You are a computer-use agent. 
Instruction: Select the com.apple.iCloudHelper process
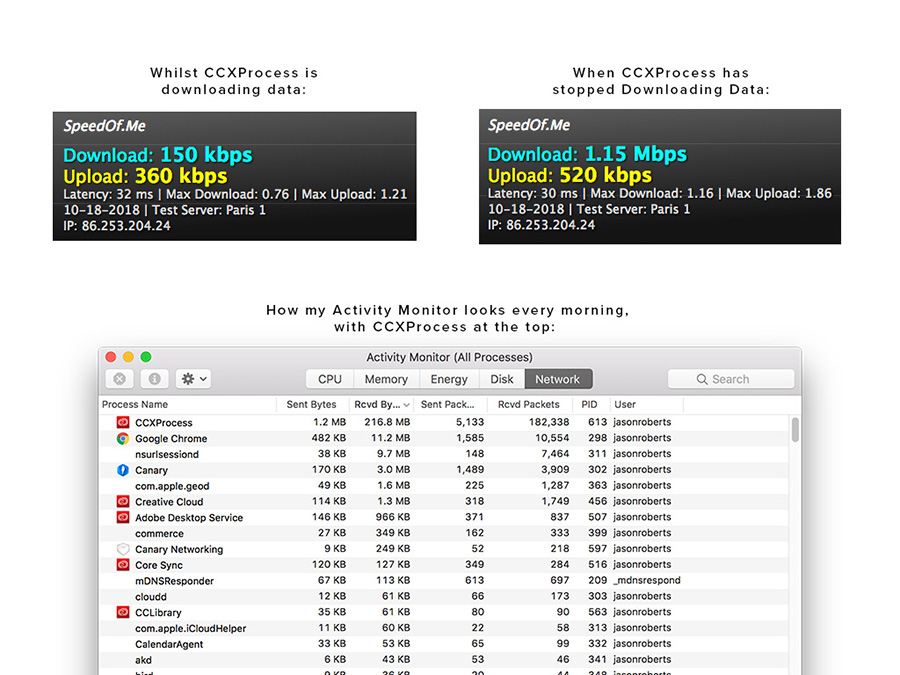191,629
